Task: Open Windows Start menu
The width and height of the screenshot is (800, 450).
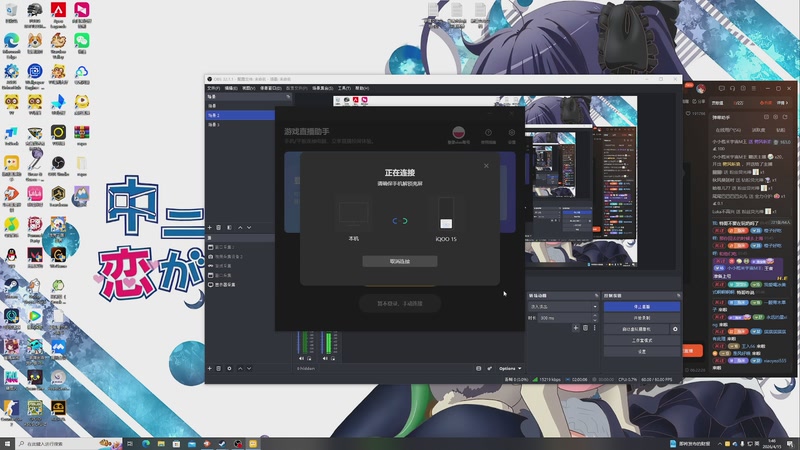Action: [7, 444]
